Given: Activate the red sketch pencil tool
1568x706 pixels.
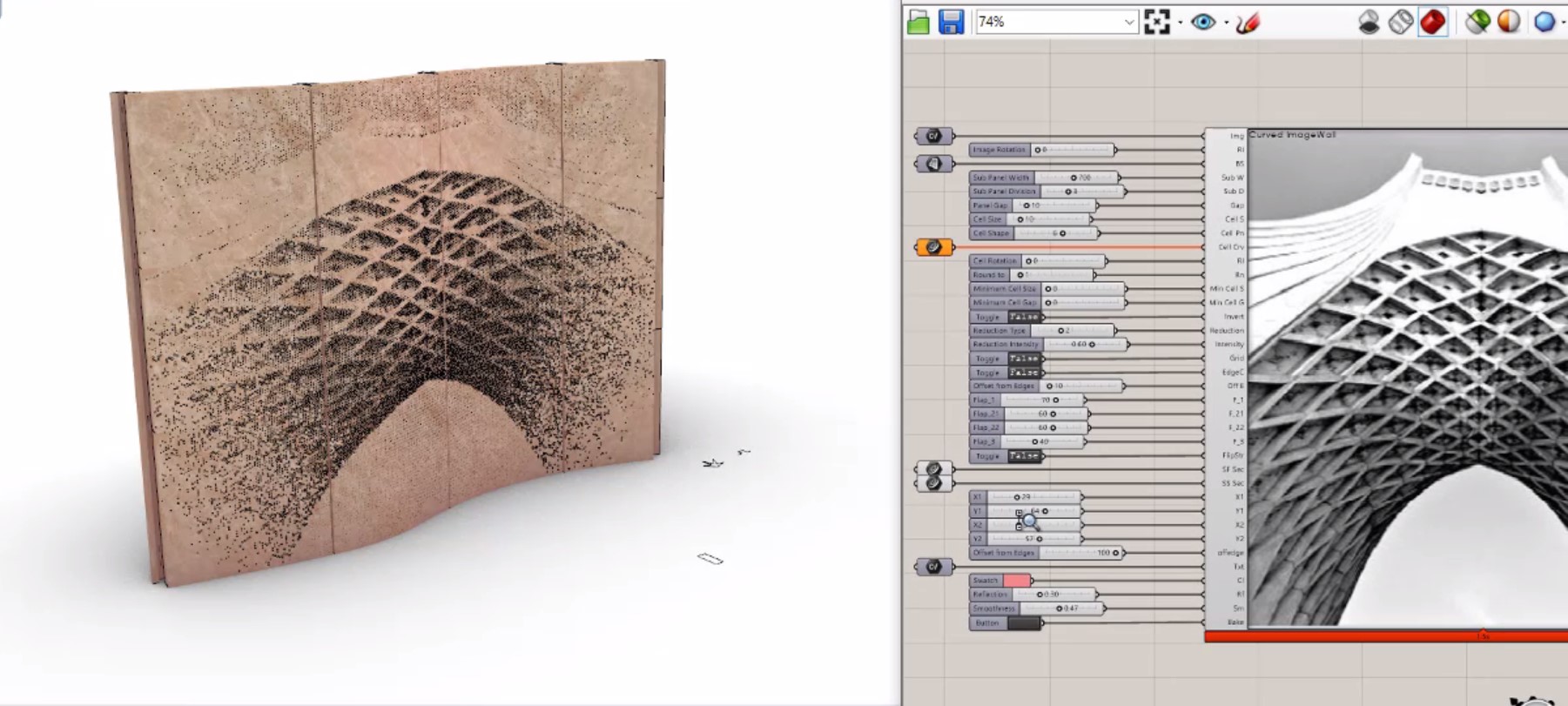Looking at the screenshot, I should coord(1247,22).
